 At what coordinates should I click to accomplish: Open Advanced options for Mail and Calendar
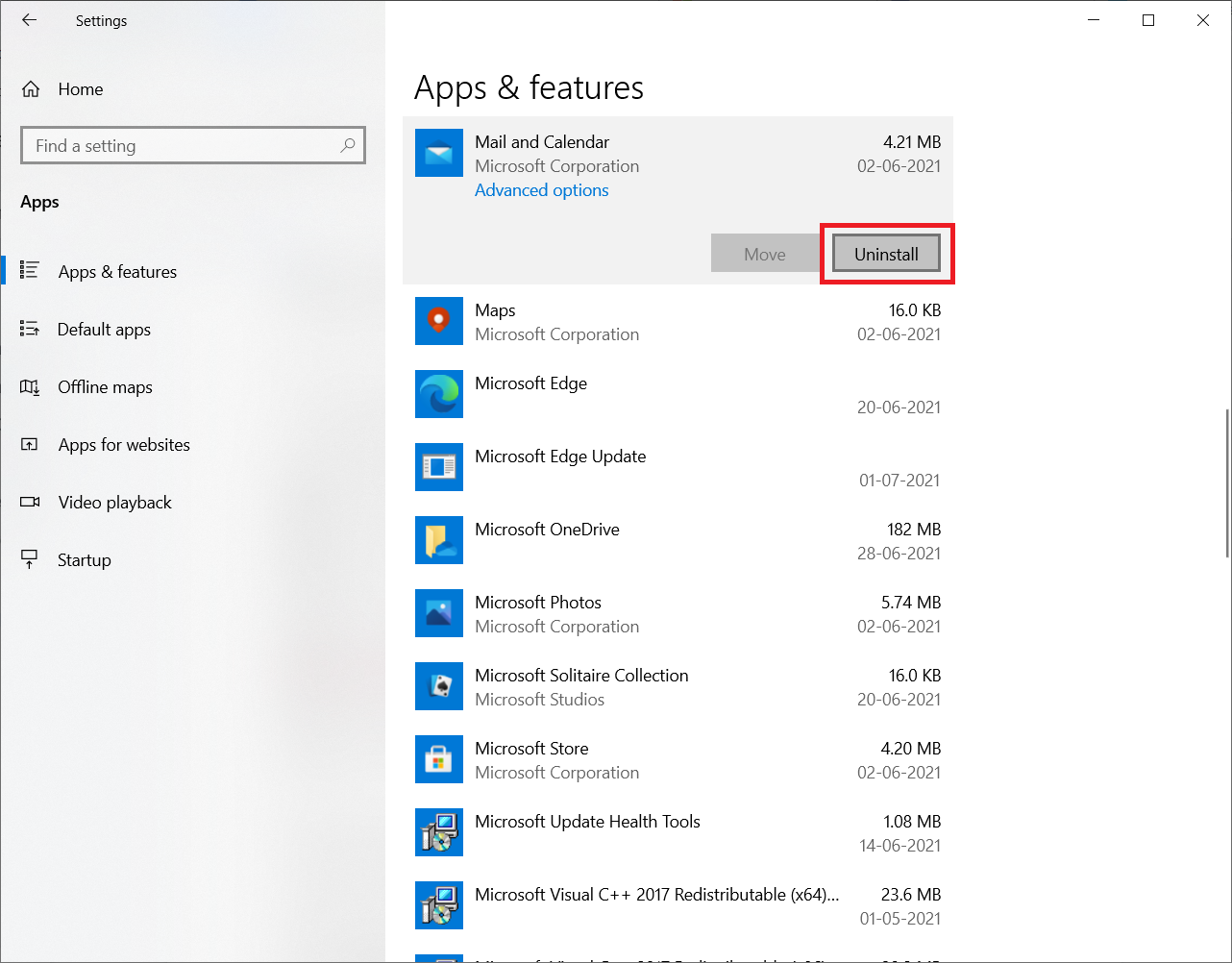542,190
